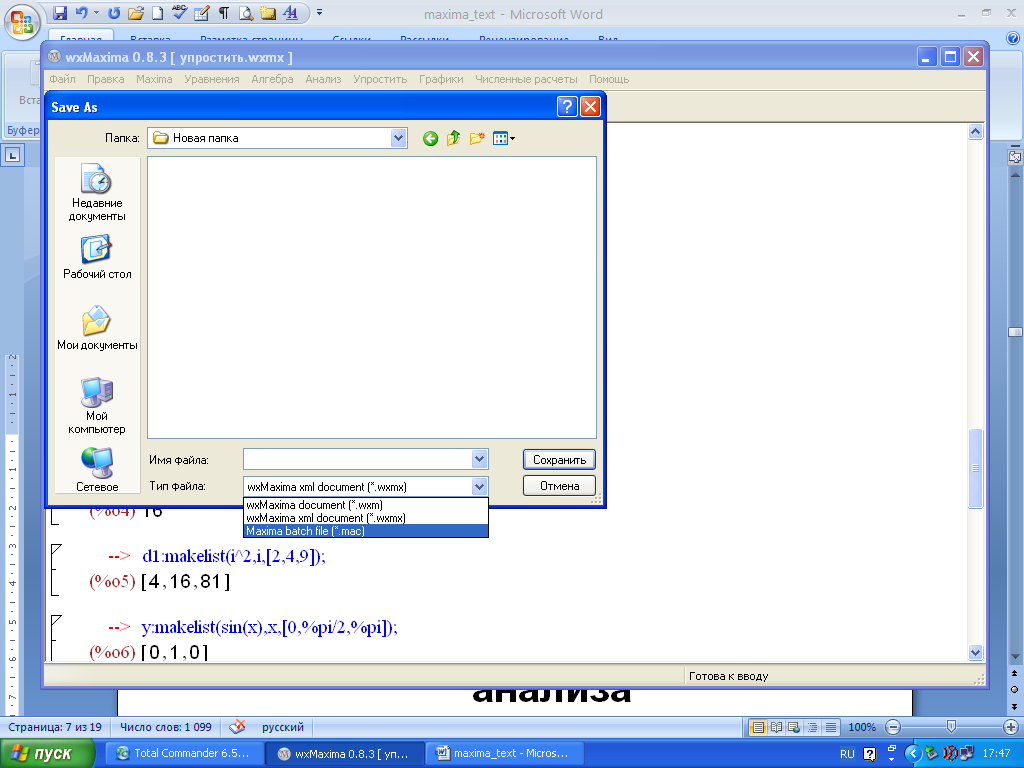
Task: Toggle paragraph marks icon in Word toolbar
Action: pyautogui.click(x=223, y=12)
